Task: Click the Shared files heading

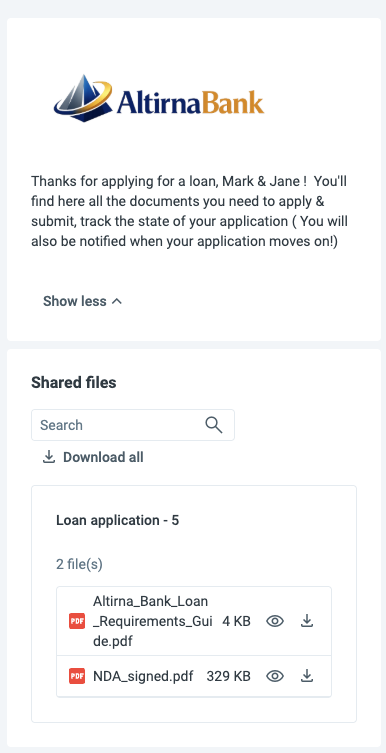Action: point(73,383)
